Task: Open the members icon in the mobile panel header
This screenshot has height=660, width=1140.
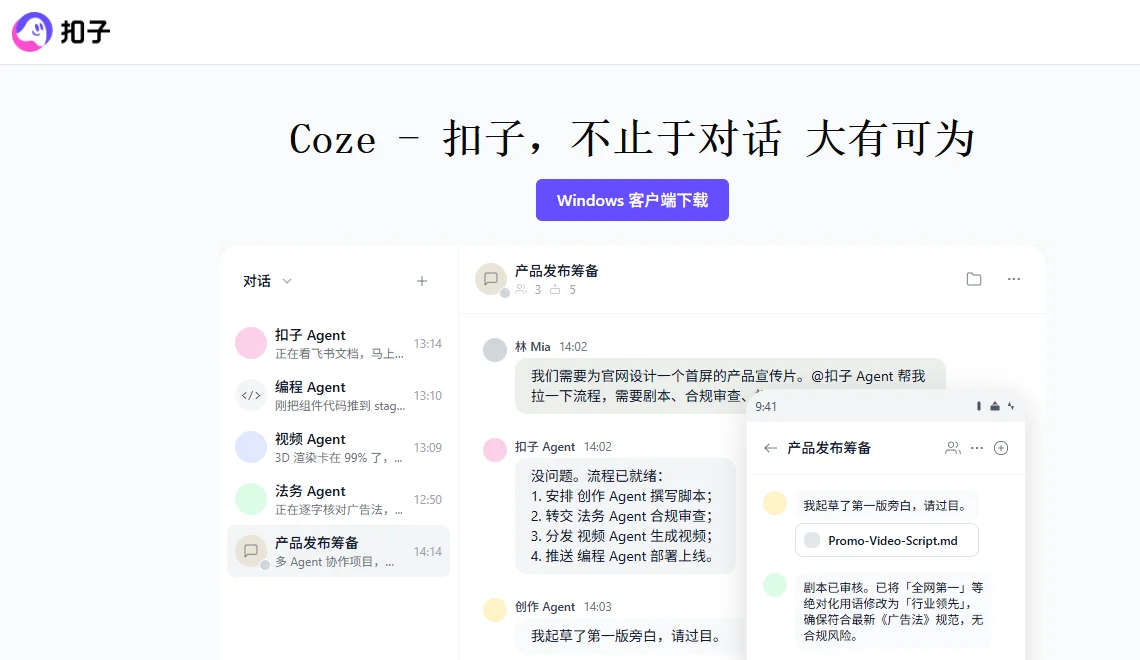Action: (x=952, y=448)
